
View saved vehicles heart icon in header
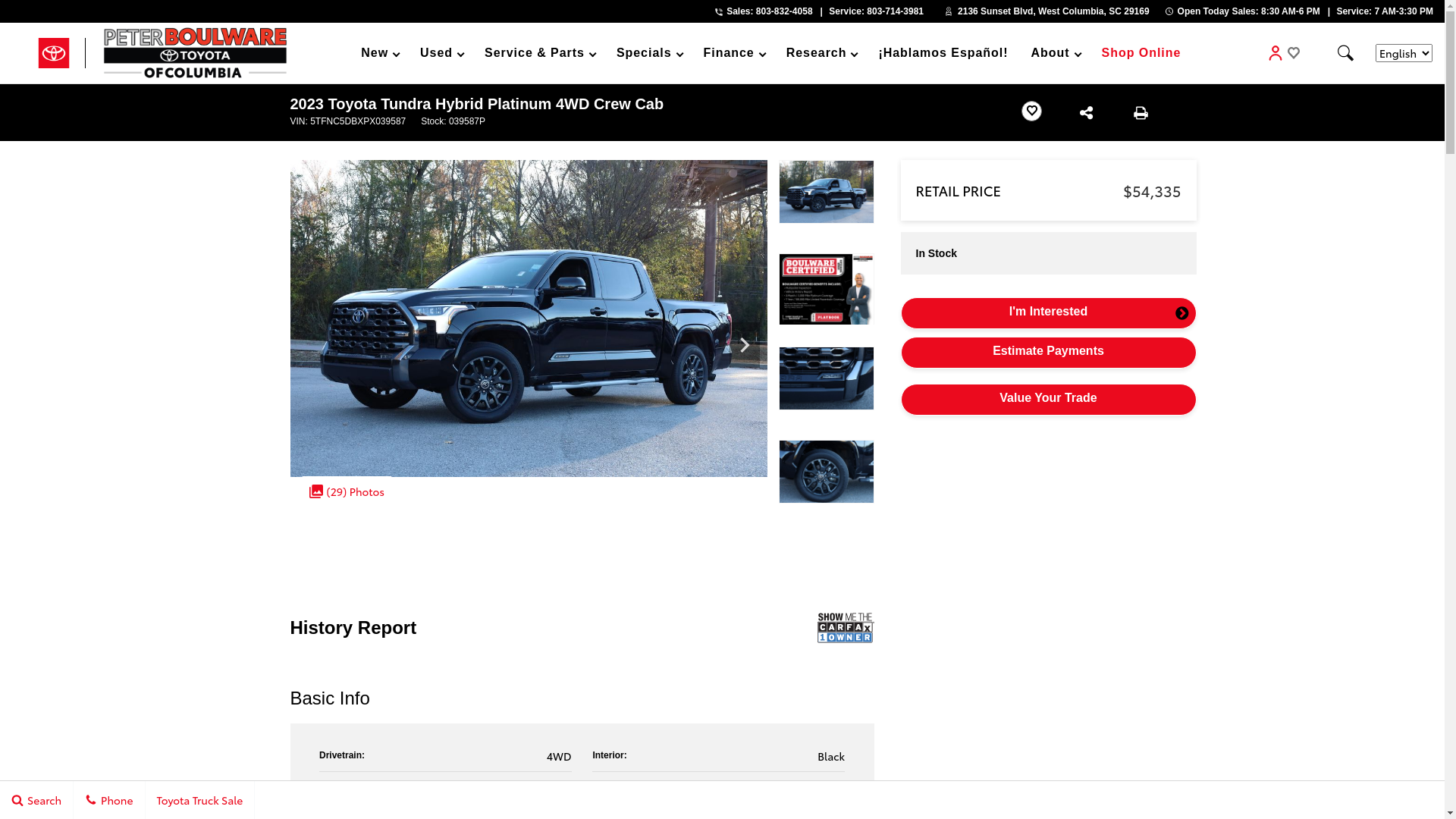pos(1294,53)
